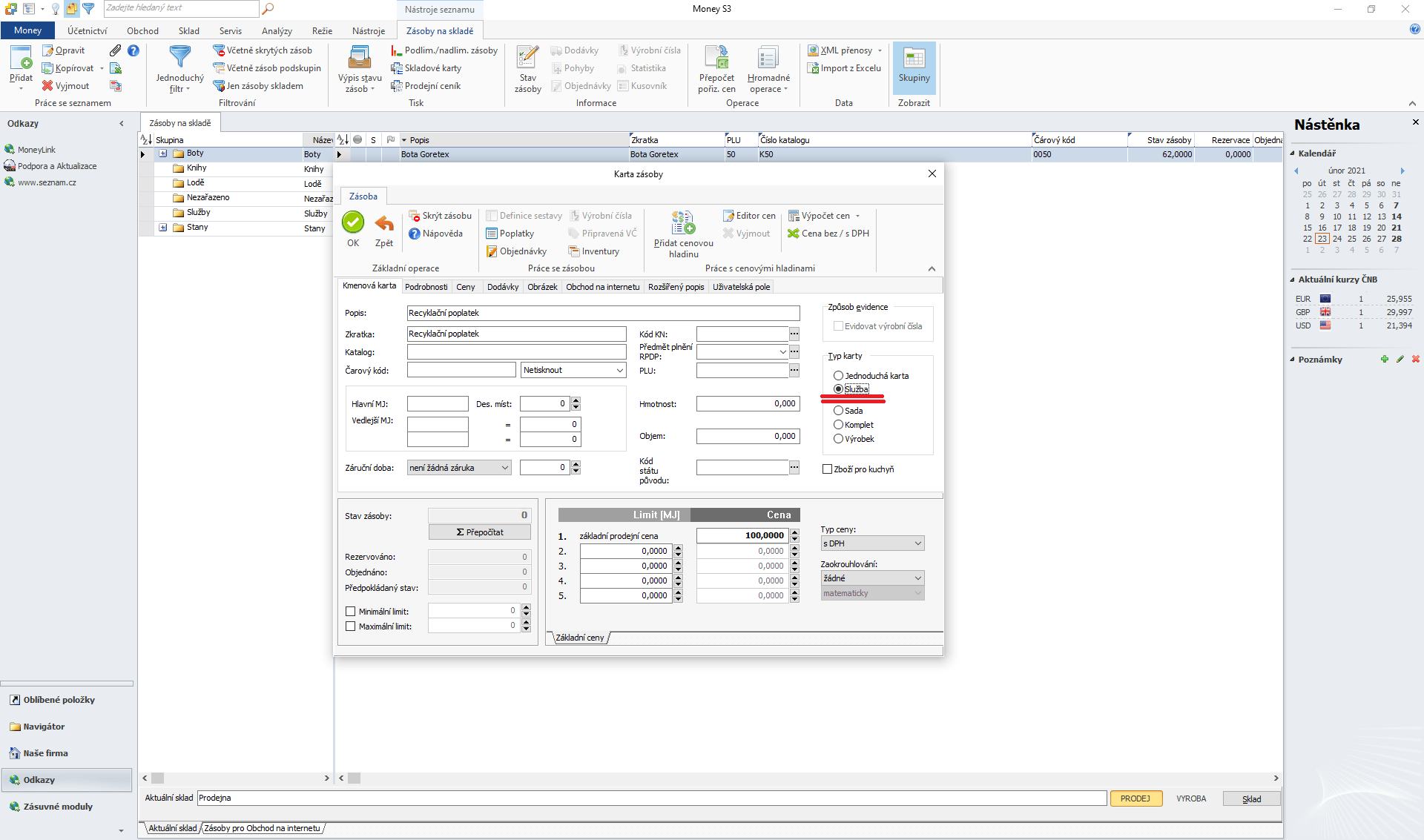This screenshot has width=1424, height=840.
Task: Select Komplet radio button
Action: click(x=838, y=425)
